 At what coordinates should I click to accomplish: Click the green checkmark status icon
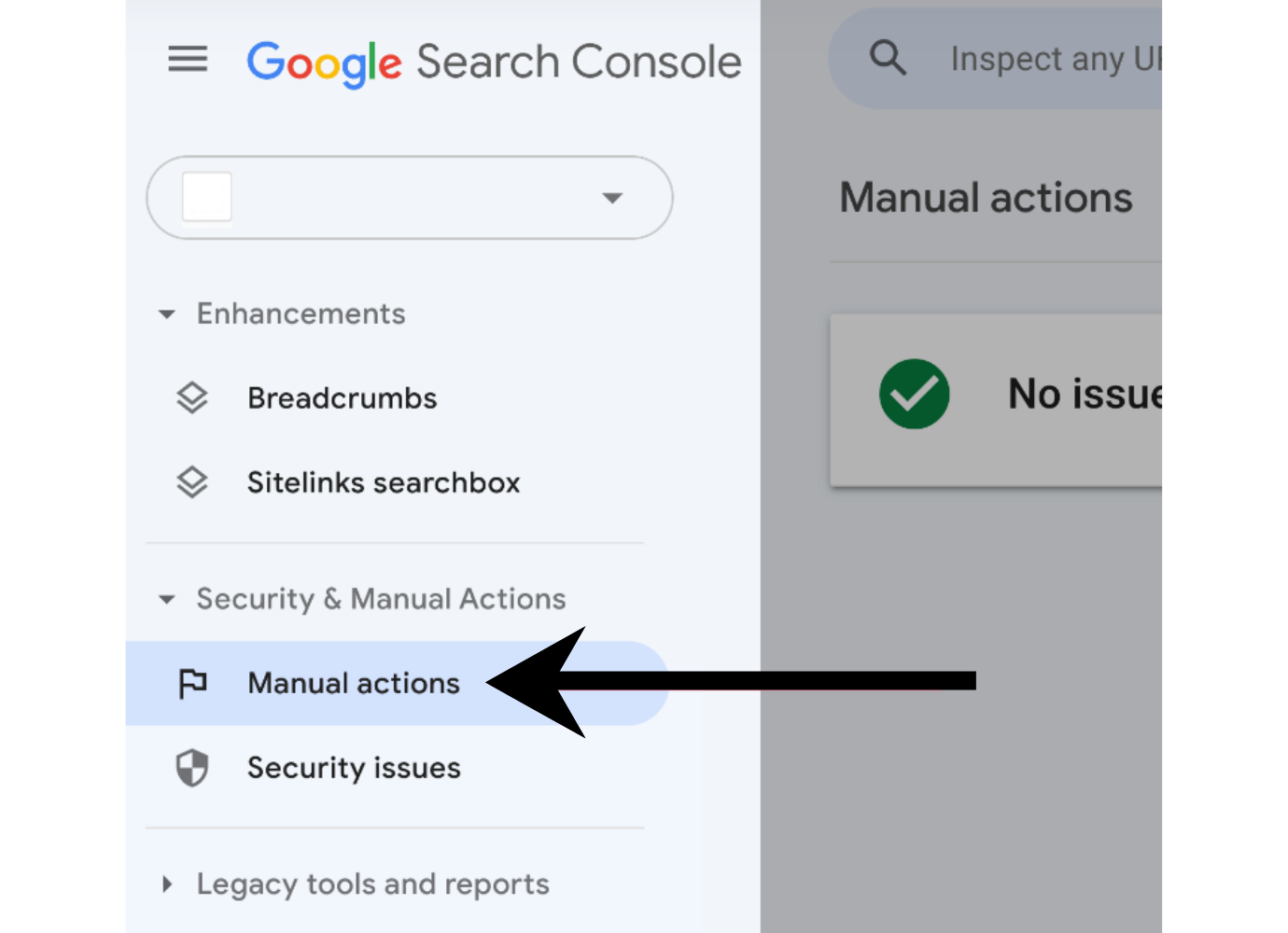pos(914,394)
